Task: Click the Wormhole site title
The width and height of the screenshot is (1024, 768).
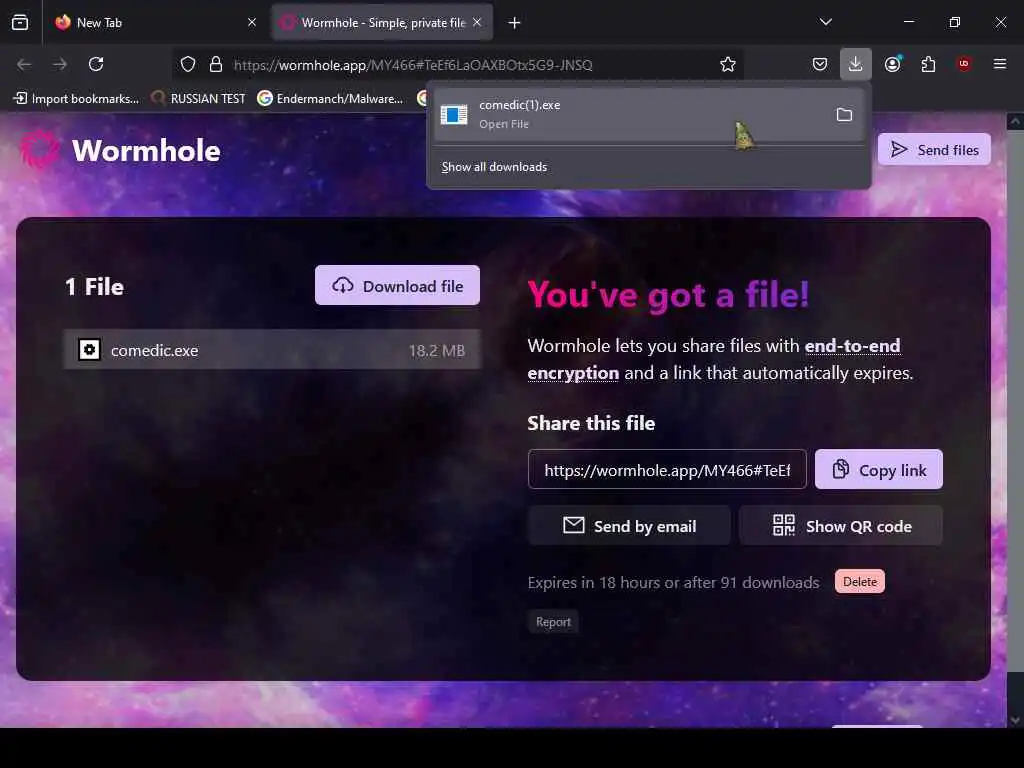Action: tap(146, 151)
